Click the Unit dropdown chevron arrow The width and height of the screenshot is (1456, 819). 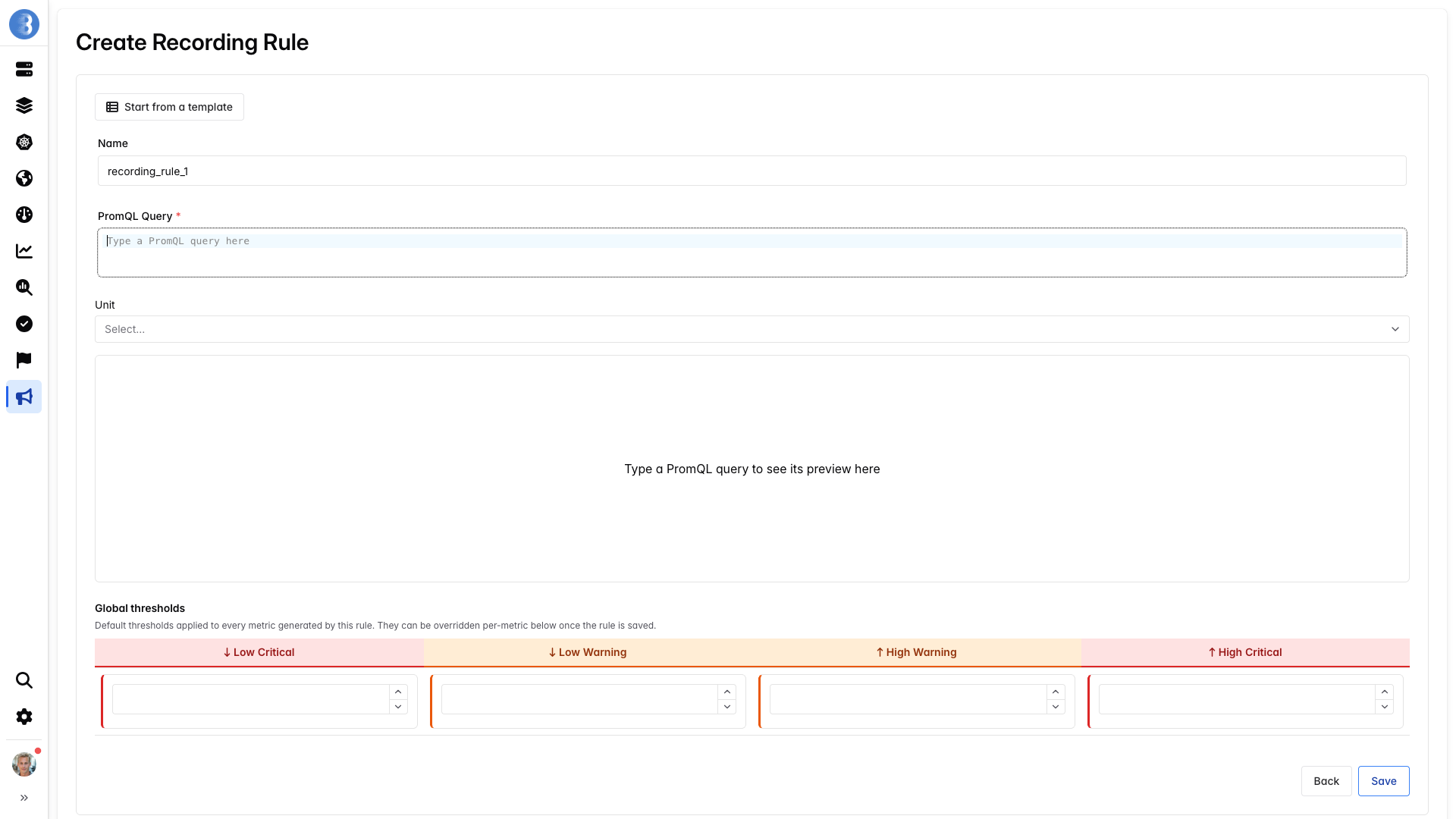(1395, 329)
